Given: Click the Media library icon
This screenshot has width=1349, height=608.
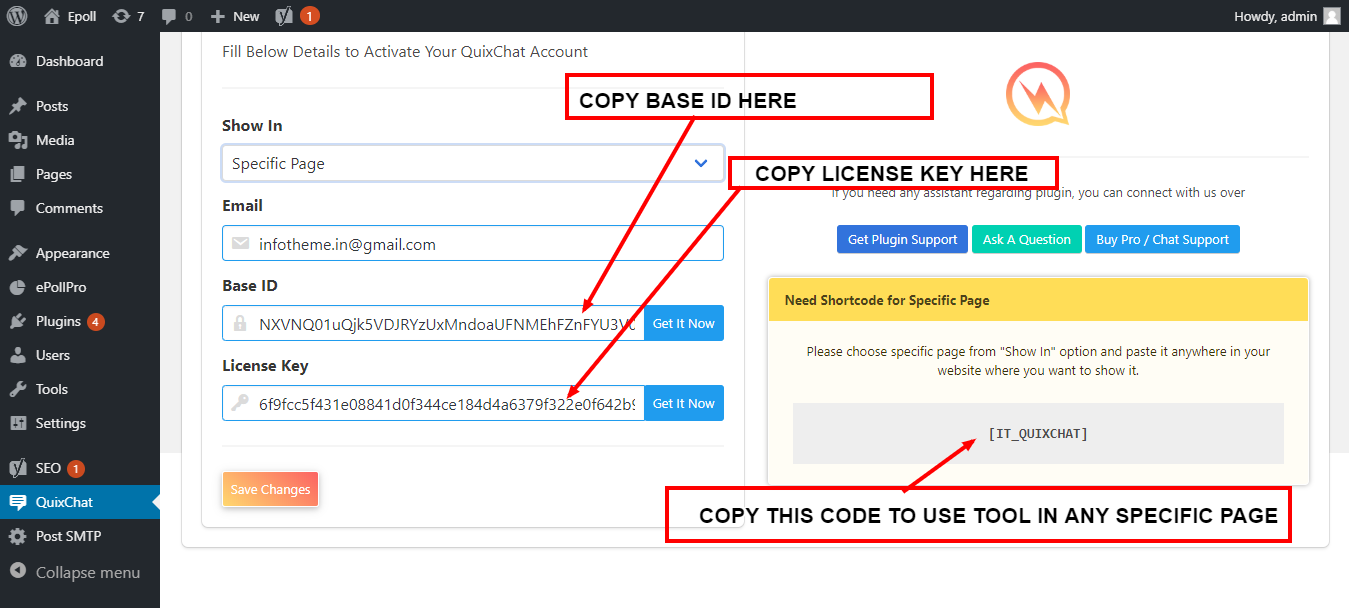Looking at the screenshot, I should pos(17,140).
